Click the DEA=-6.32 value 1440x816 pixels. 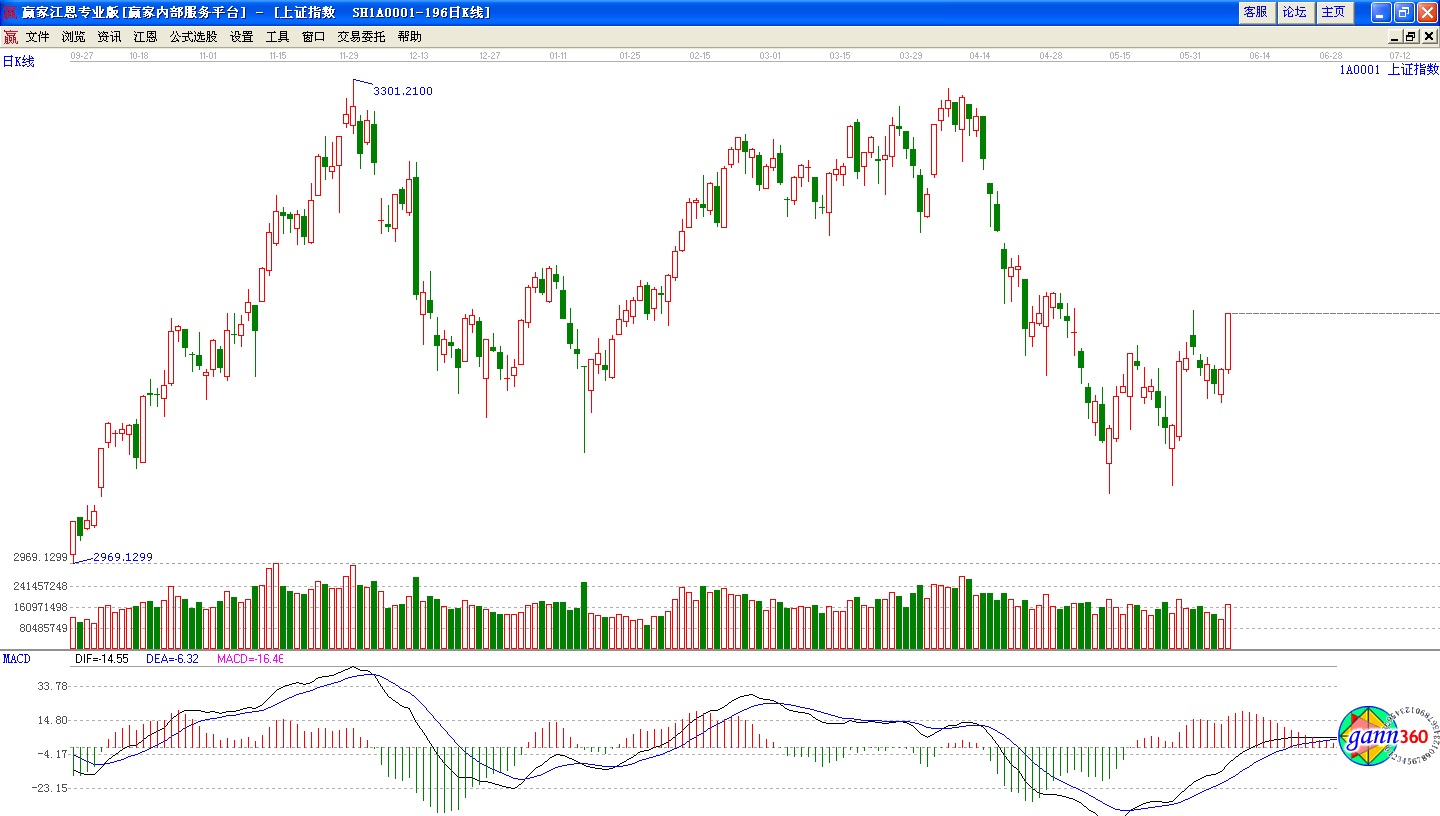pyautogui.click(x=173, y=659)
